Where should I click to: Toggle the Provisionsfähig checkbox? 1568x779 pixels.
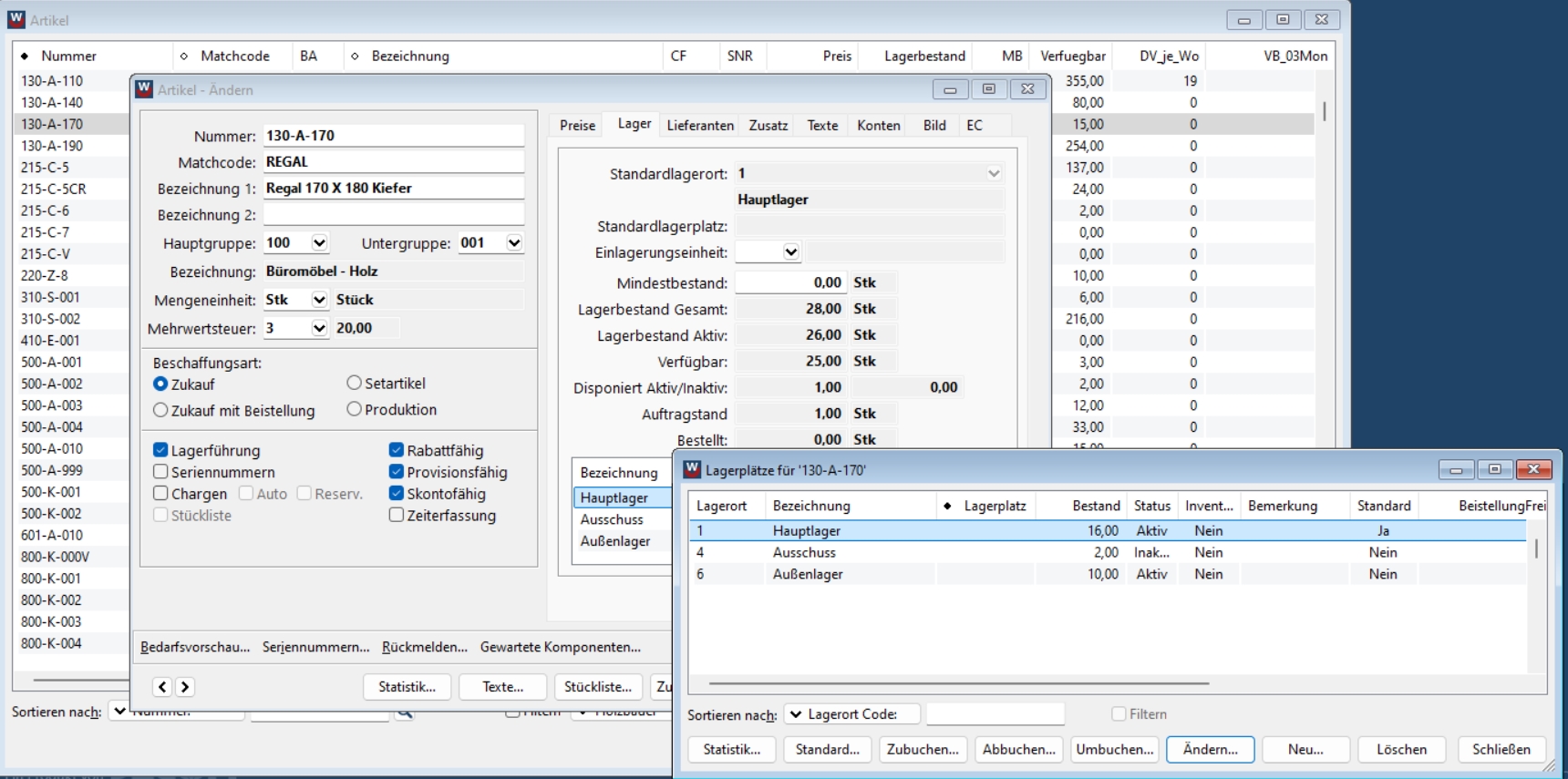click(x=396, y=472)
